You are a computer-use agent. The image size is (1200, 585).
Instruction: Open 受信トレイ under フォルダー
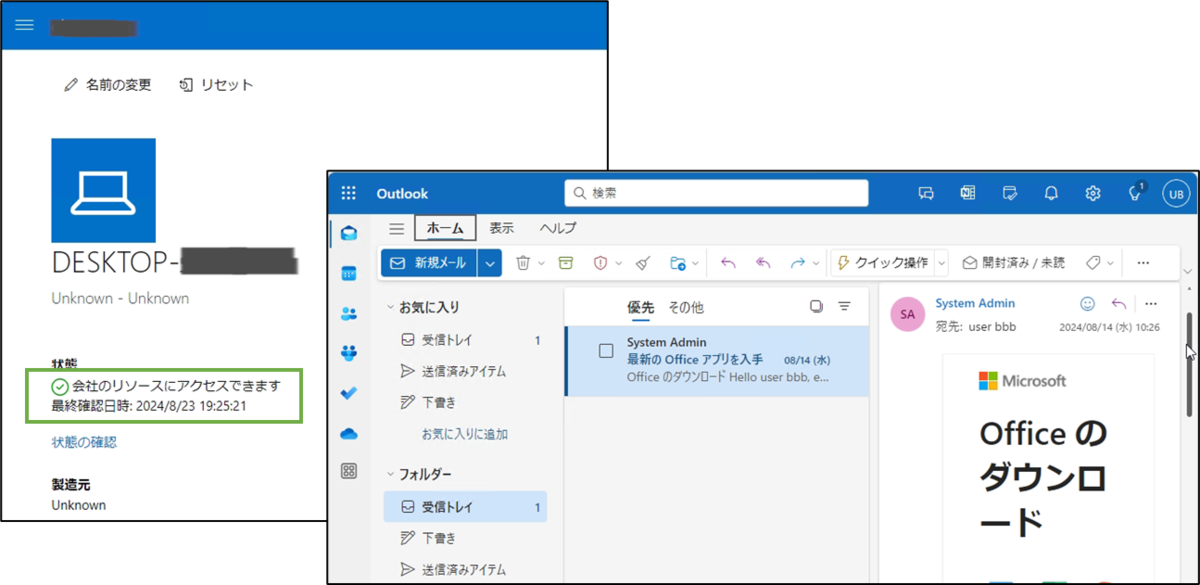tap(466, 507)
